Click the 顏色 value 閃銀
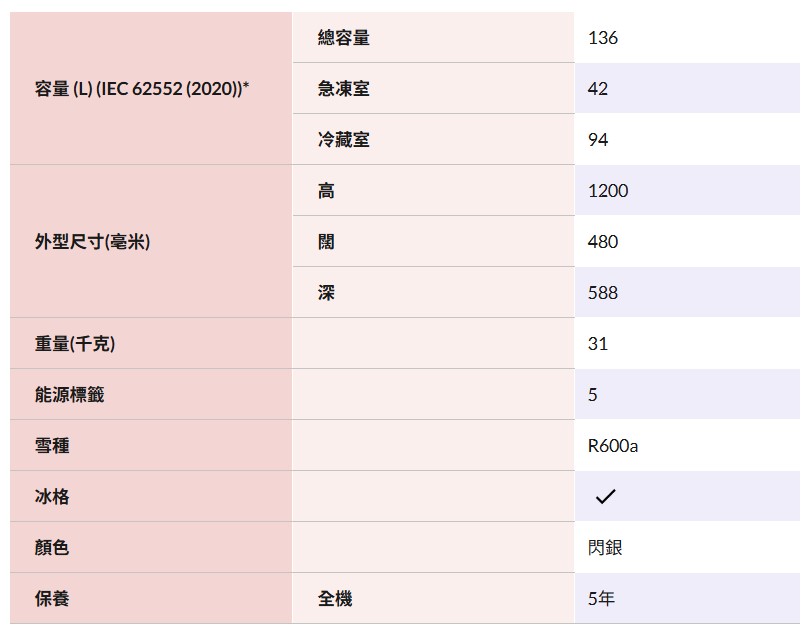The image size is (807, 633). click(605, 547)
